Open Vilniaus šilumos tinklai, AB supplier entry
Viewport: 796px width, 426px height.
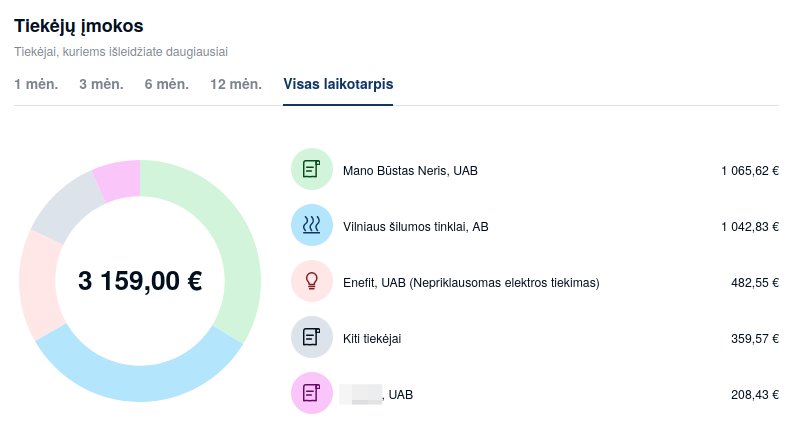416,226
